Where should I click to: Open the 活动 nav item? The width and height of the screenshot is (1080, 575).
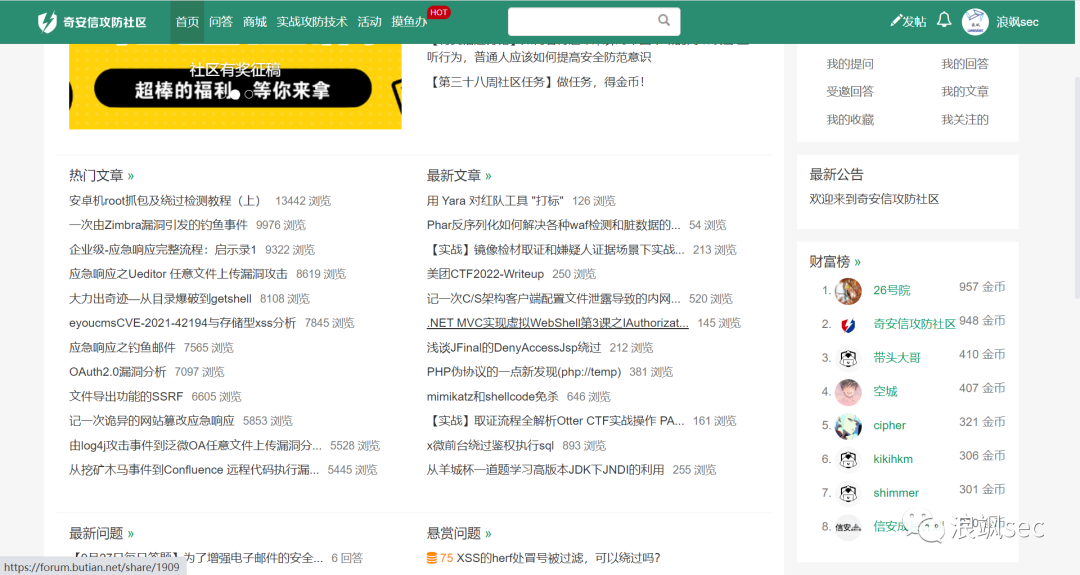370,22
